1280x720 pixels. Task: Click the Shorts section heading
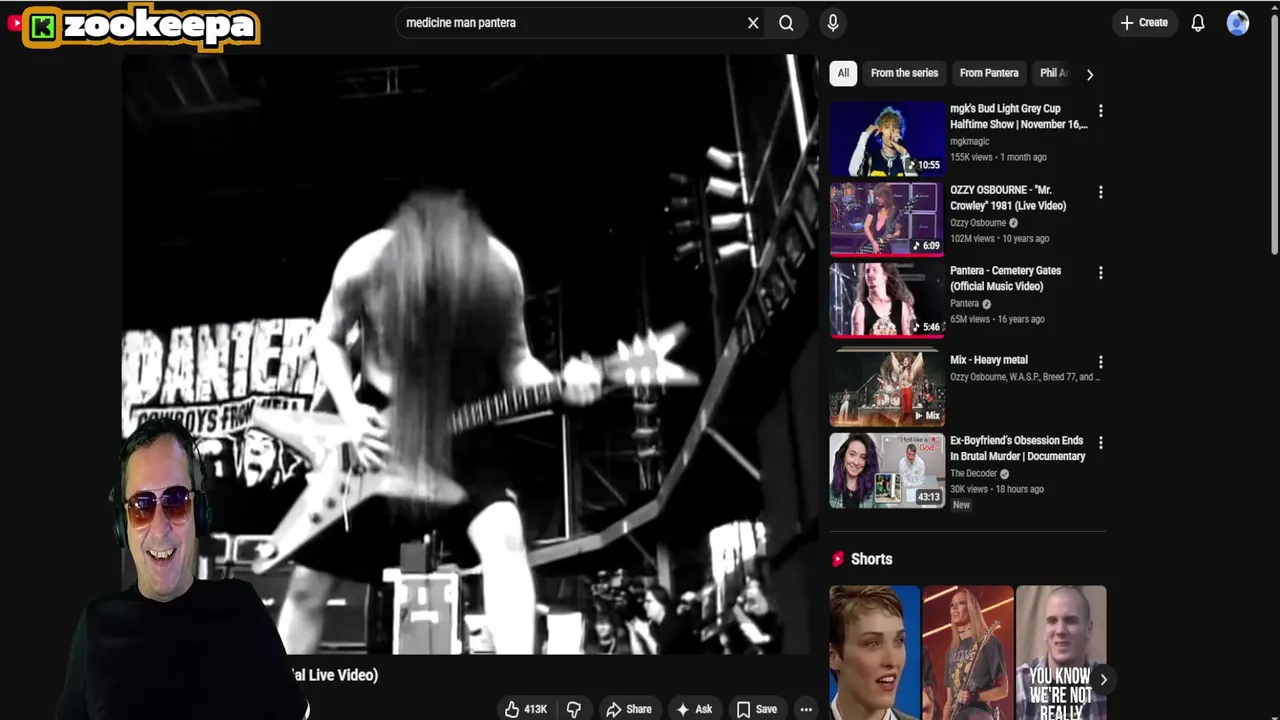coord(871,559)
